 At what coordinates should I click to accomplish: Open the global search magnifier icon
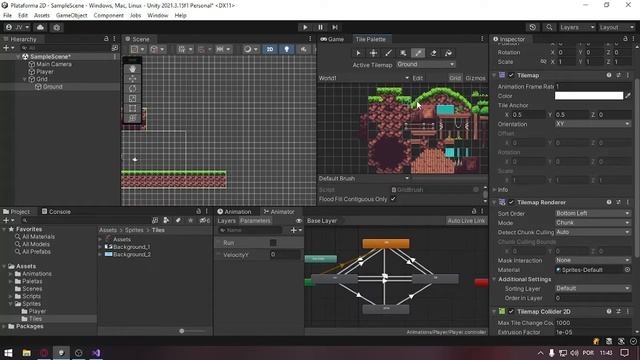pos(549,27)
